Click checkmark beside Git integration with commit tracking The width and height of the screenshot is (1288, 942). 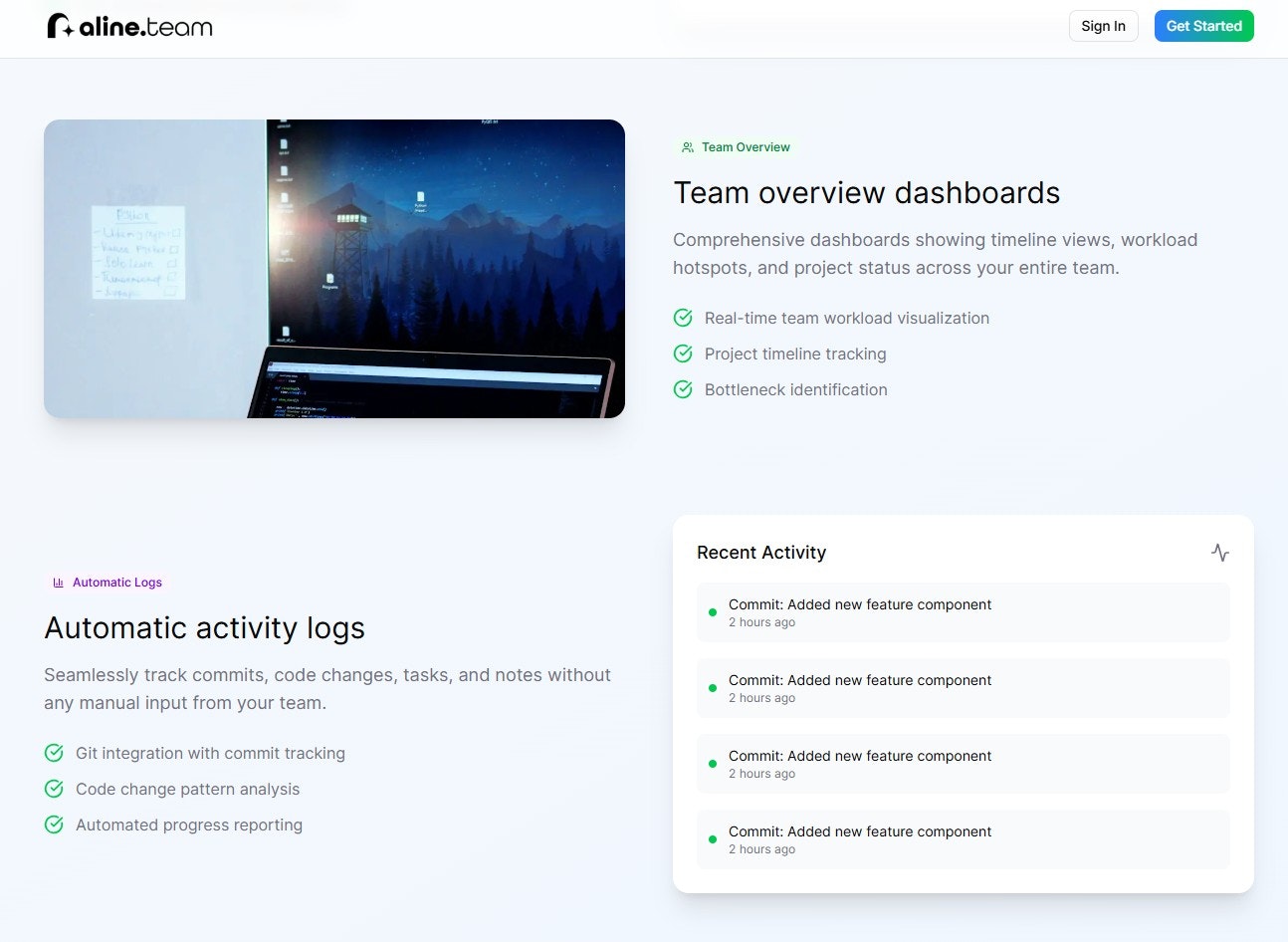click(54, 752)
